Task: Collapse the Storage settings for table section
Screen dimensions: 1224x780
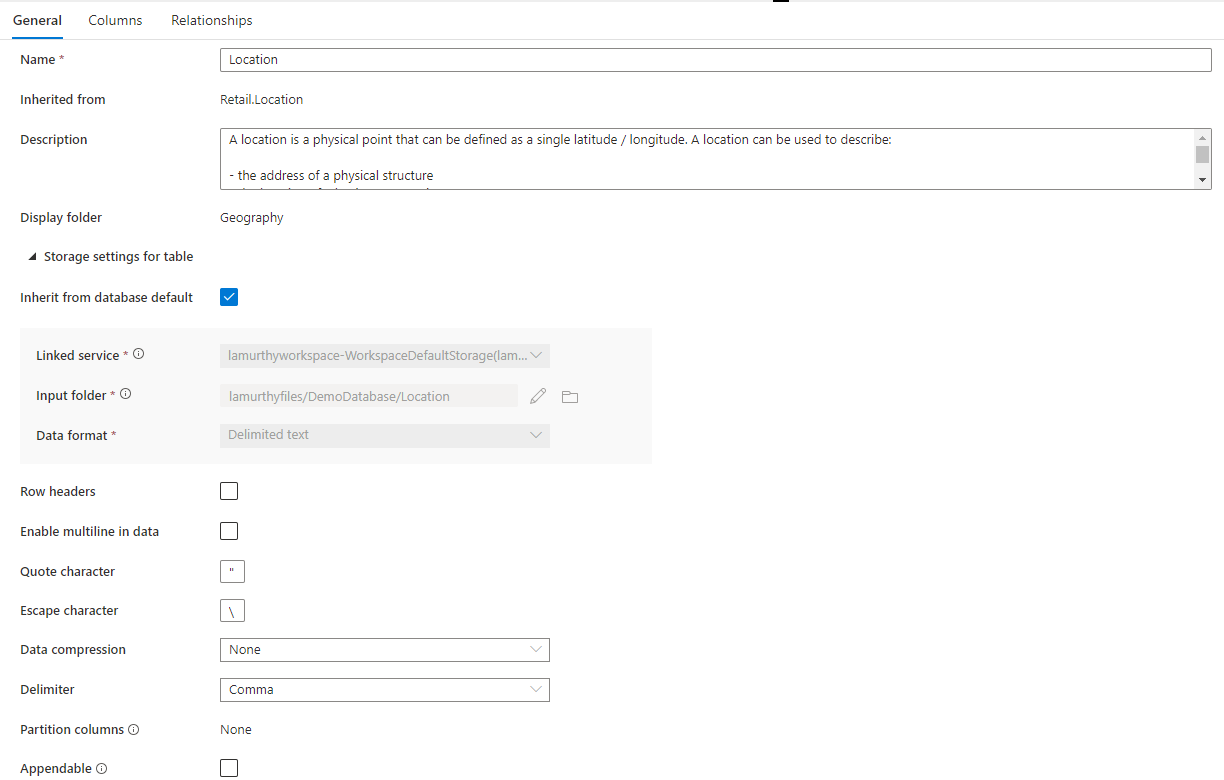Action: [33, 256]
